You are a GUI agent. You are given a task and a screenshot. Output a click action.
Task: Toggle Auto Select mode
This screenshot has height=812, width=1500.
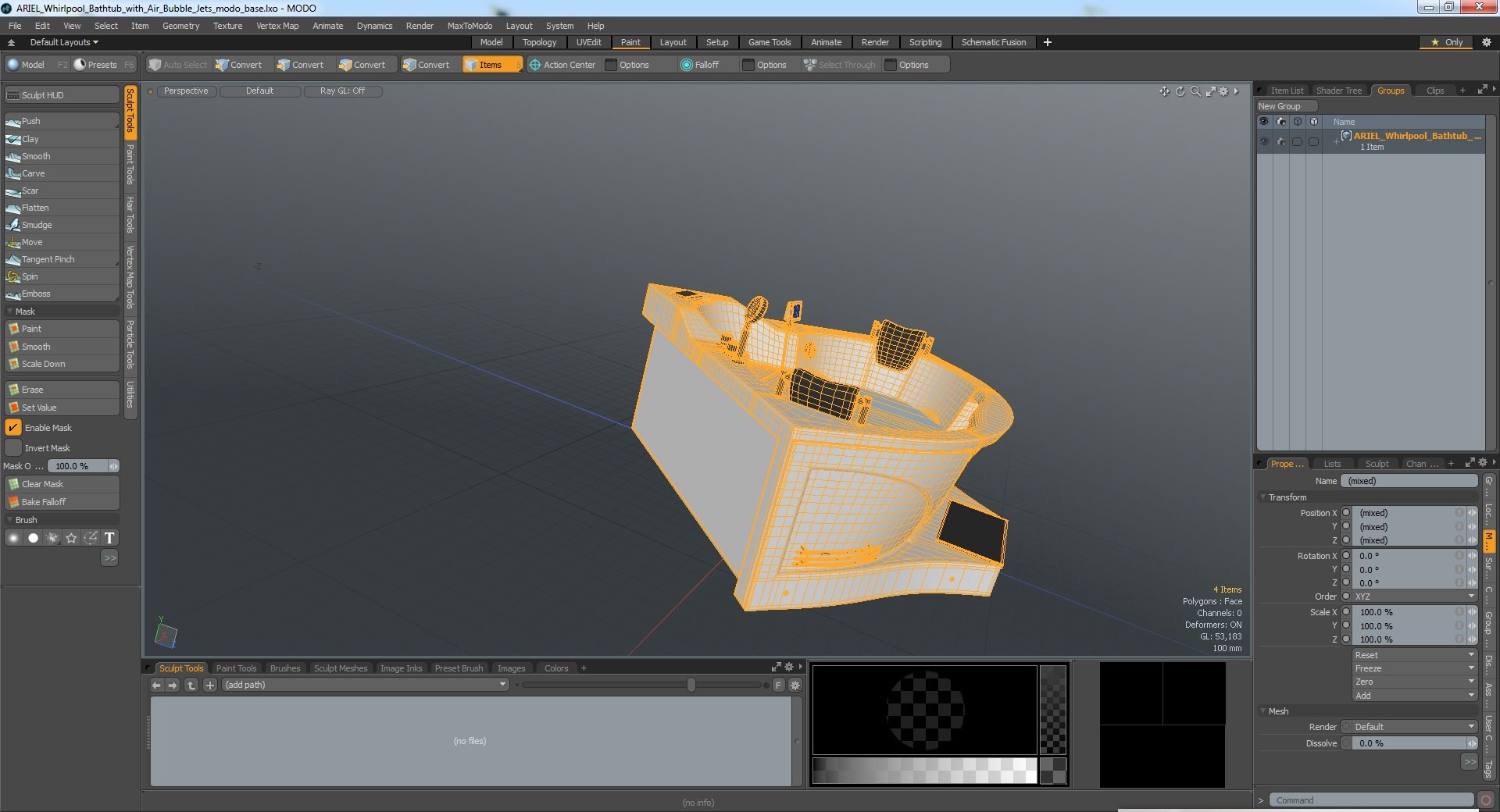pos(178,65)
